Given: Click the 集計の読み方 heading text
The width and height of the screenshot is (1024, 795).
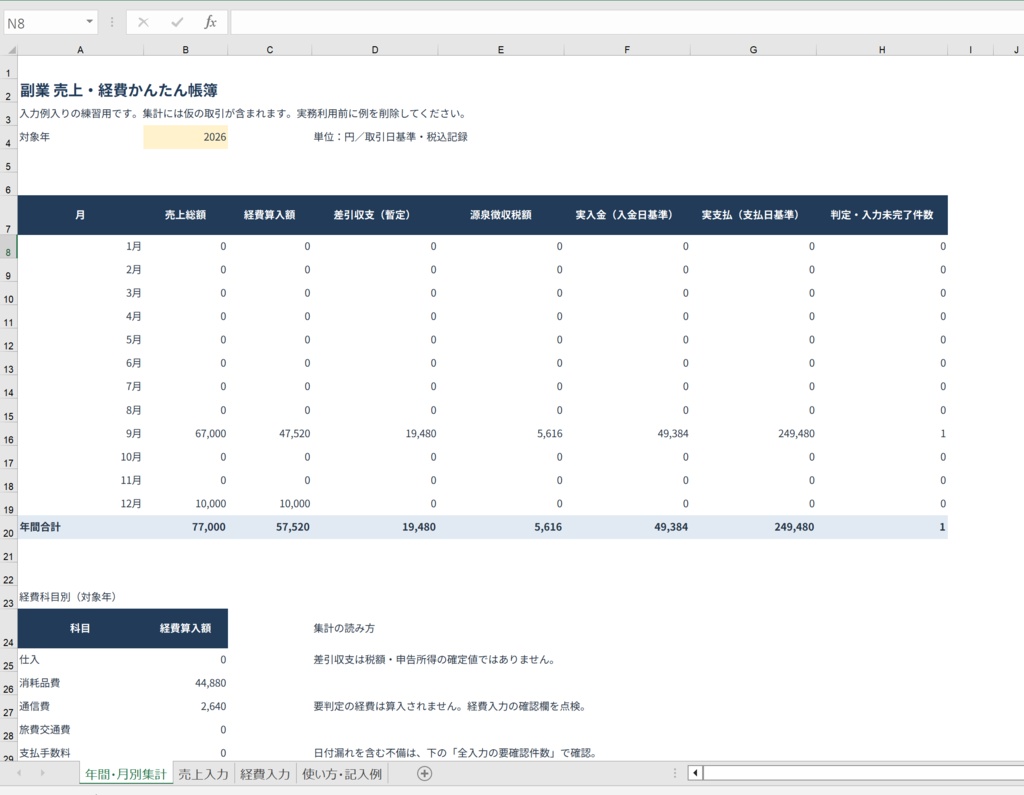Looking at the screenshot, I should [344, 628].
